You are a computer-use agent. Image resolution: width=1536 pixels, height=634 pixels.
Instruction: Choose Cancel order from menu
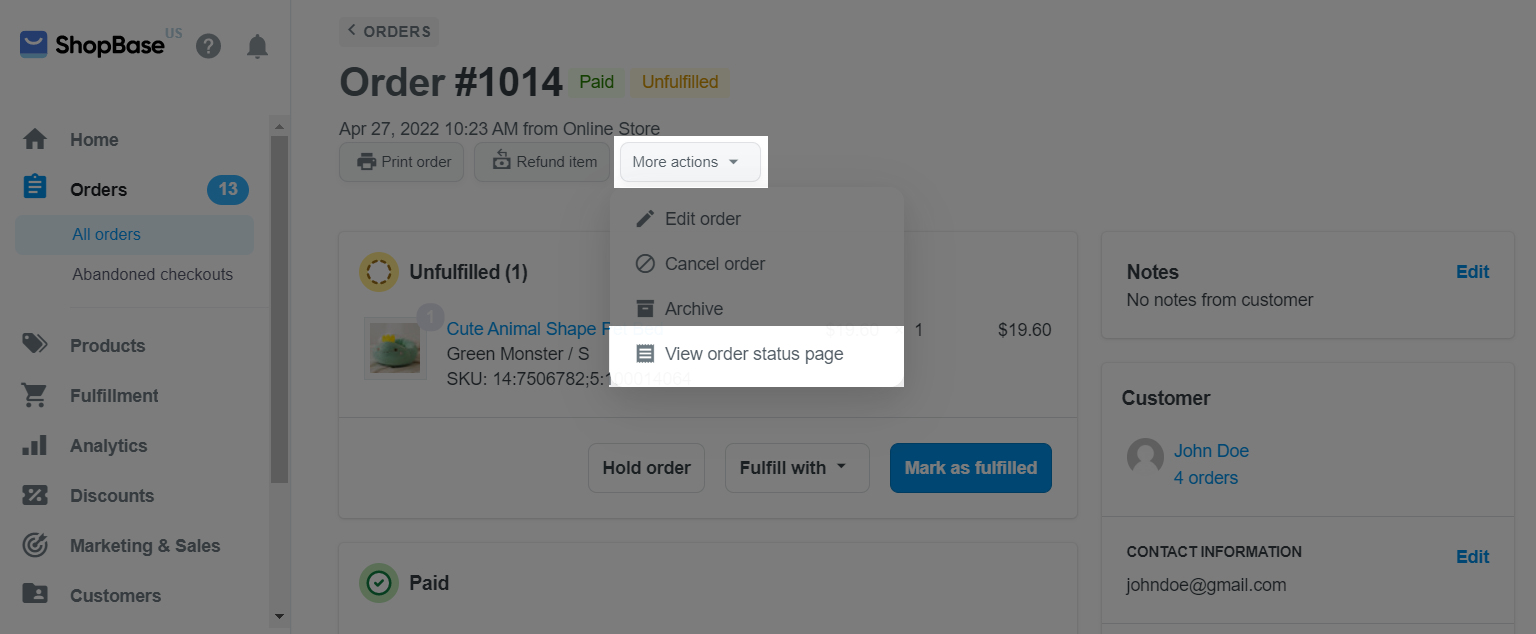point(714,264)
